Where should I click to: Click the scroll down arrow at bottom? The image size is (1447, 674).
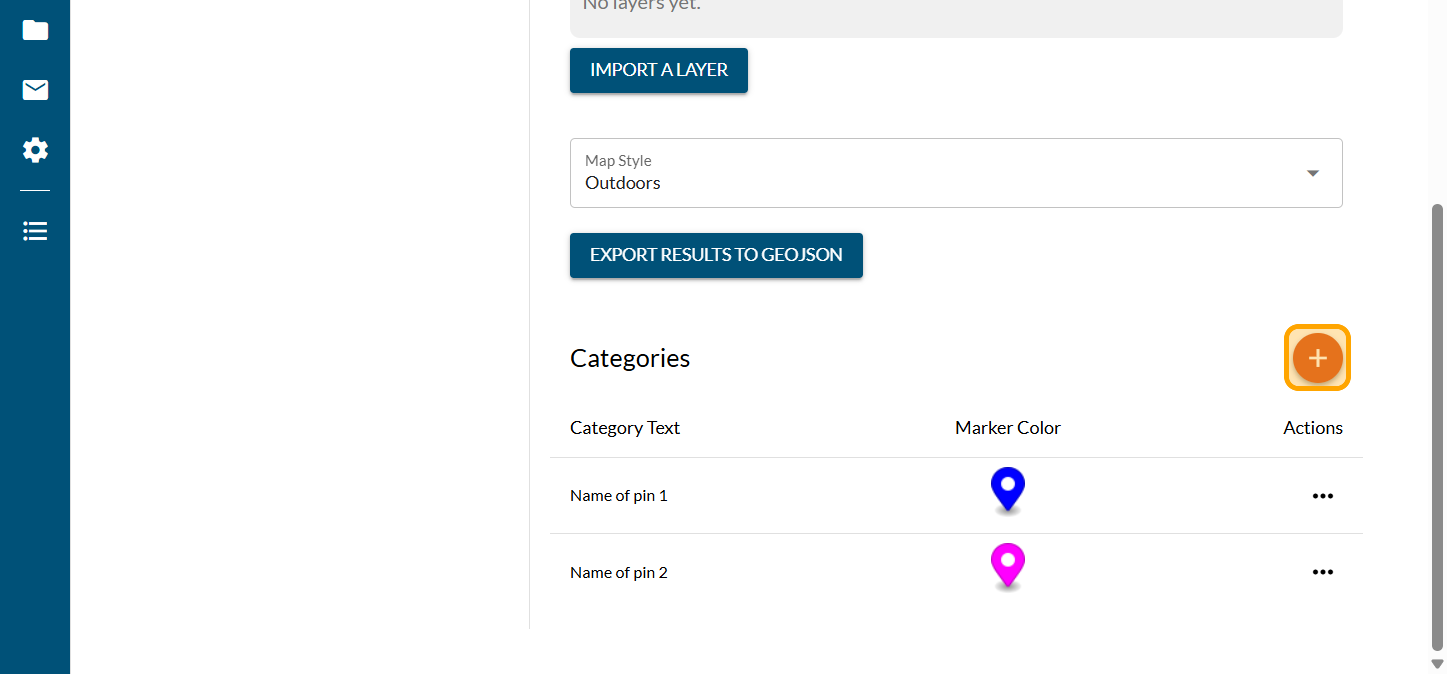coord(1437,663)
